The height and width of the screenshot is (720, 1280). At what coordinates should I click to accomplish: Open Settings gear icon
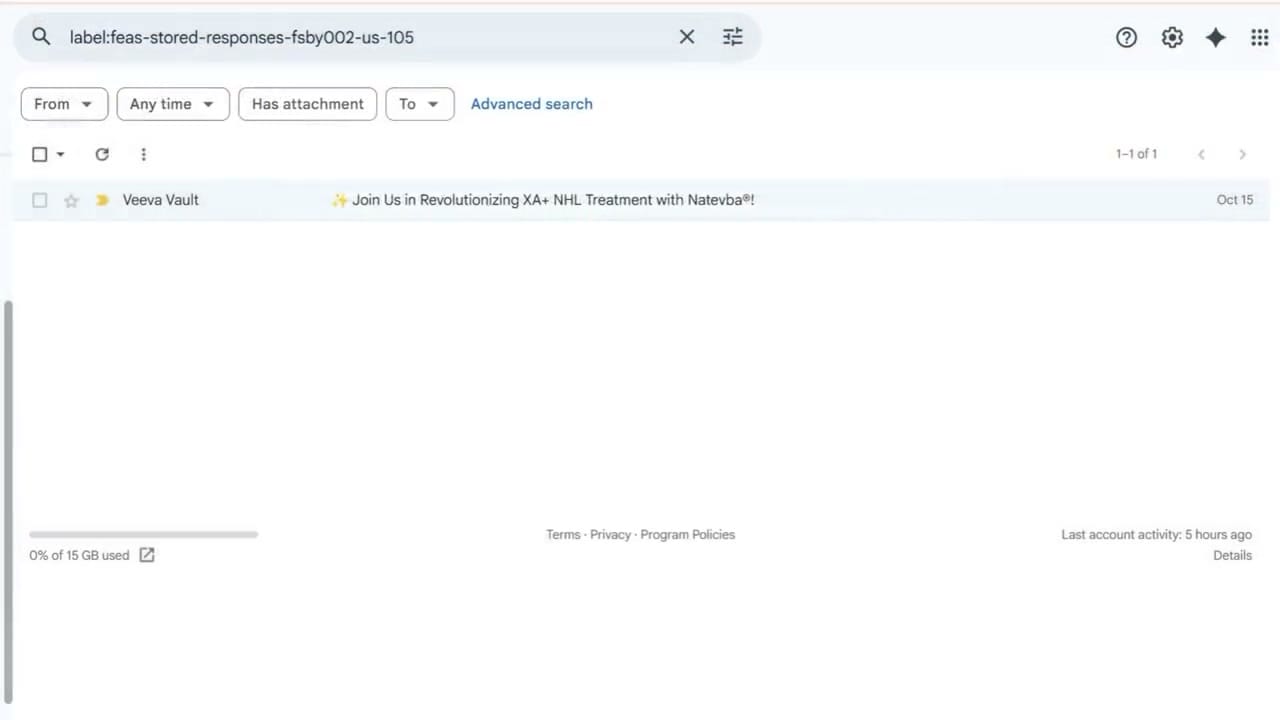(1172, 38)
